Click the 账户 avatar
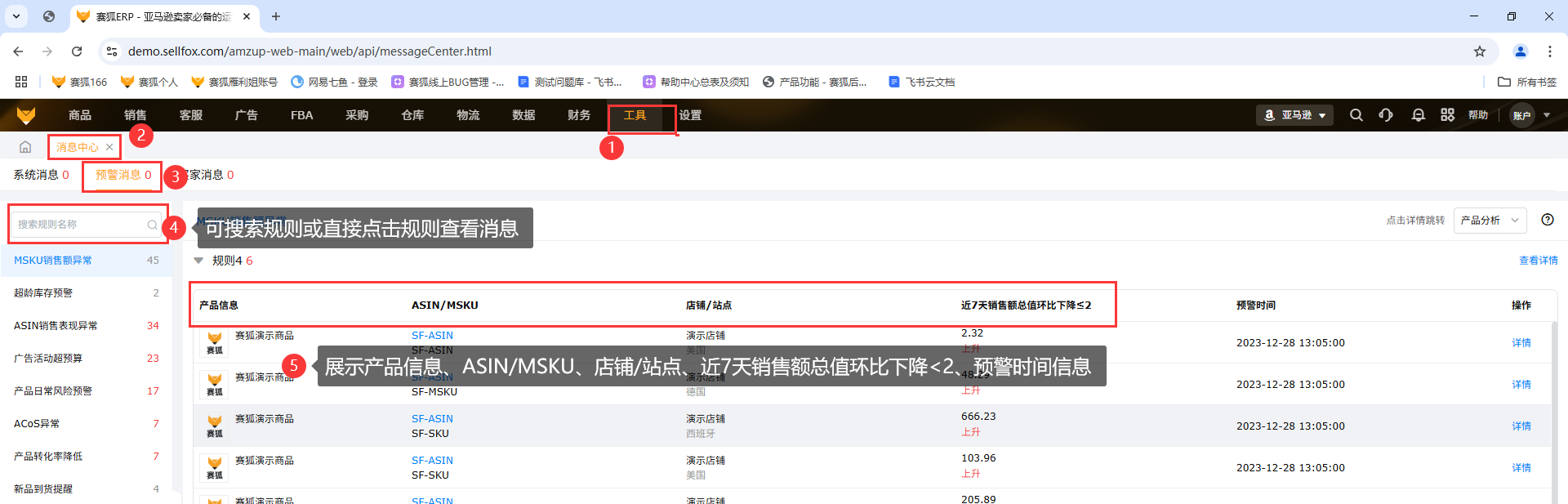The height and width of the screenshot is (504, 1568). [x=1521, y=115]
